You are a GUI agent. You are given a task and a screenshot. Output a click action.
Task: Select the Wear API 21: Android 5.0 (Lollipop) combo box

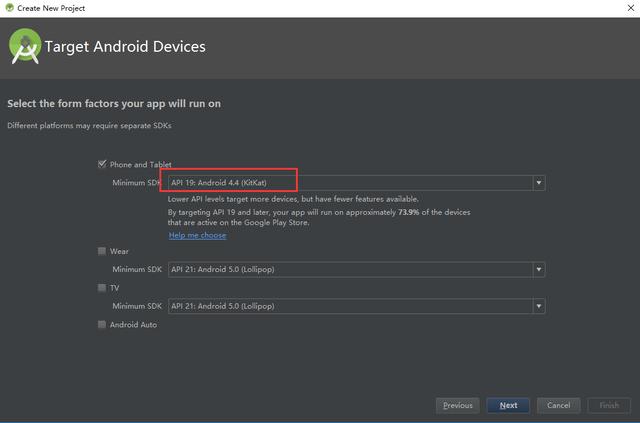click(x=356, y=269)
